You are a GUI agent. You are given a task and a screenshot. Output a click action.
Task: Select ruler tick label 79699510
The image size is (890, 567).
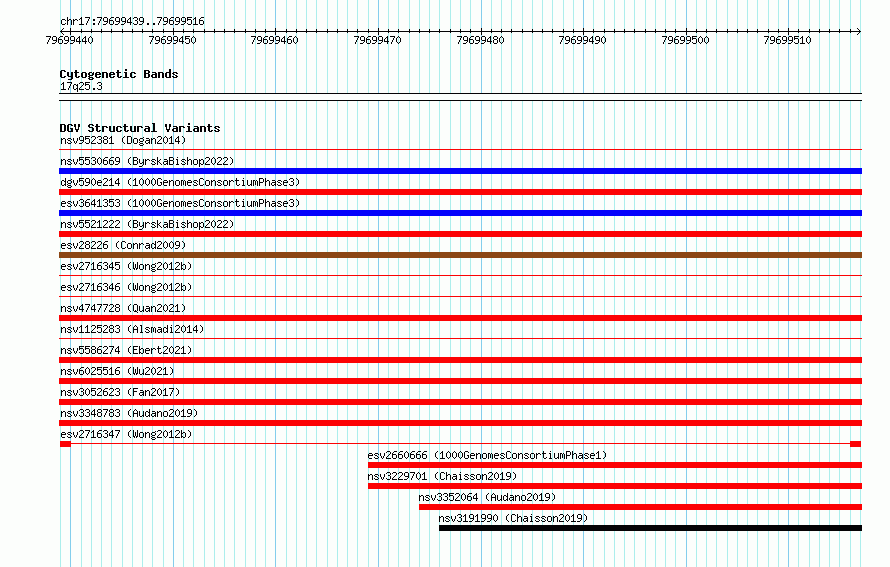pos(787,40)
